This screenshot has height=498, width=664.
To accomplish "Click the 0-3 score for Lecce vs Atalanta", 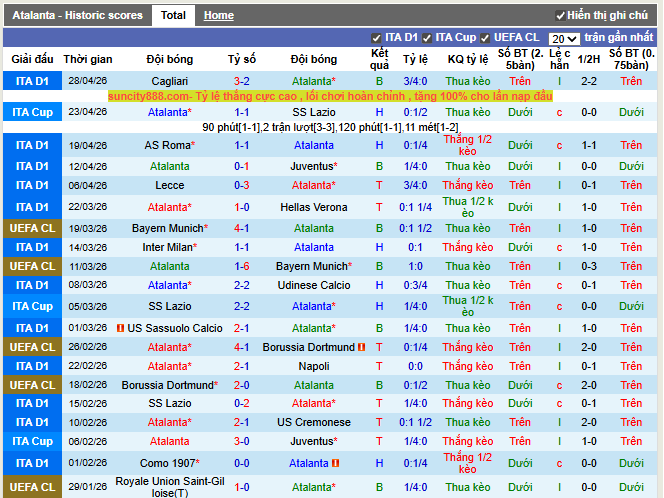I will coord(242,185).
